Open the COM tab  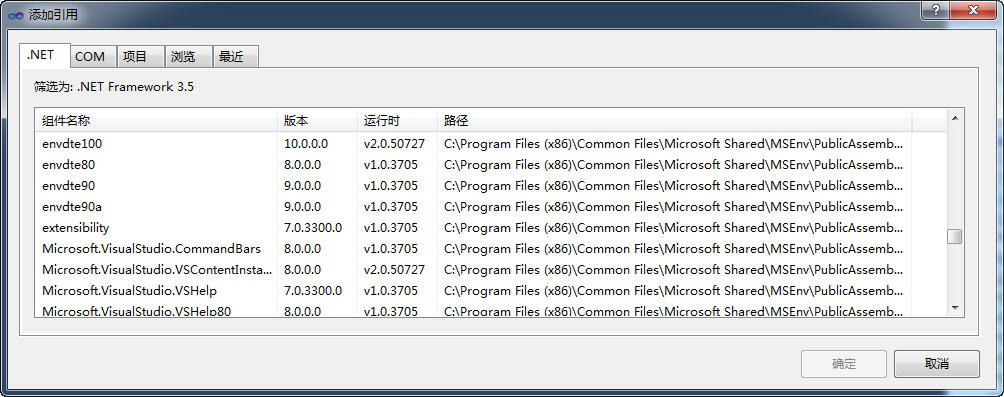coord(93,56)
